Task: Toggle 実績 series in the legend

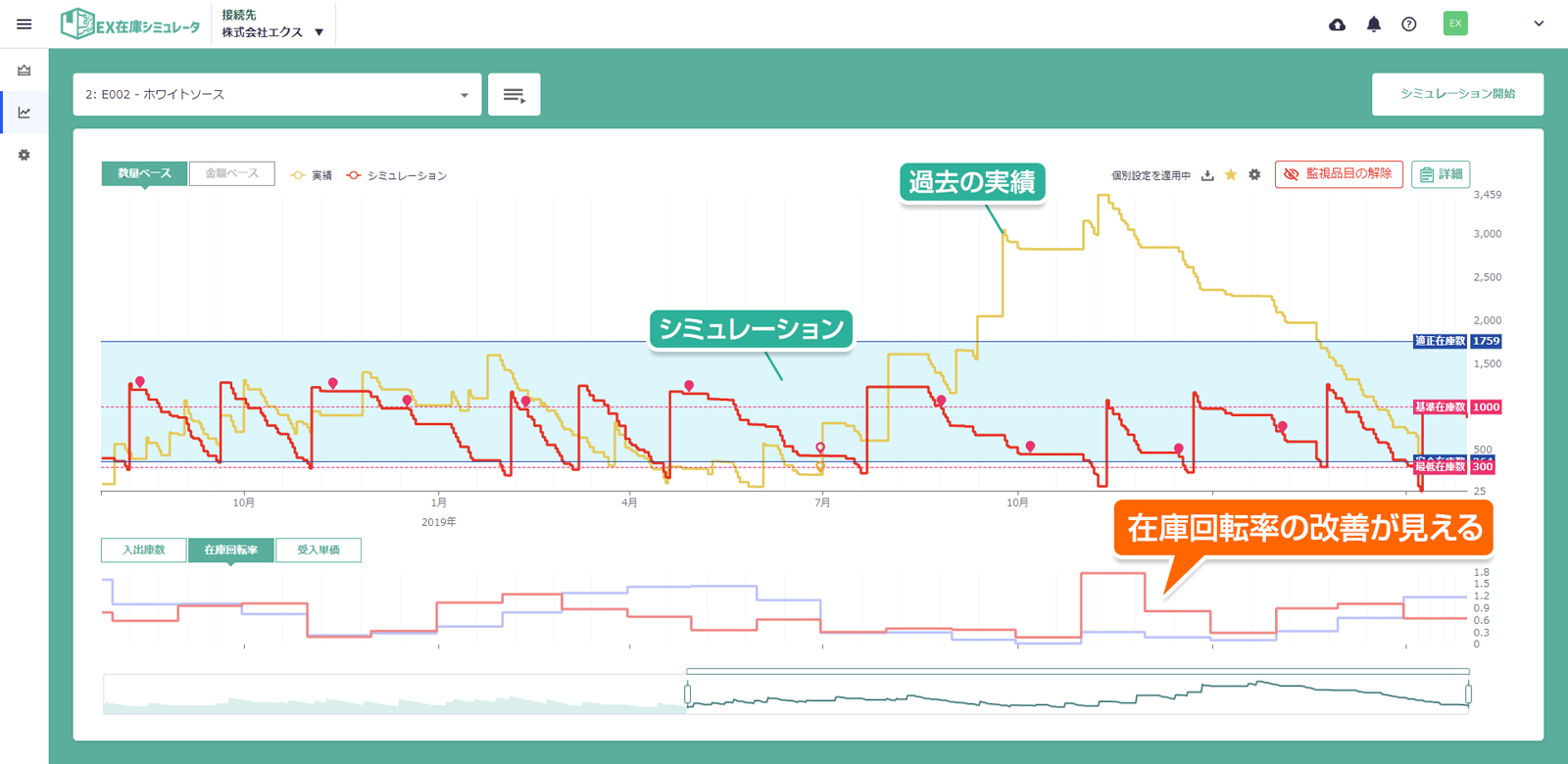Action: point(312,175)
